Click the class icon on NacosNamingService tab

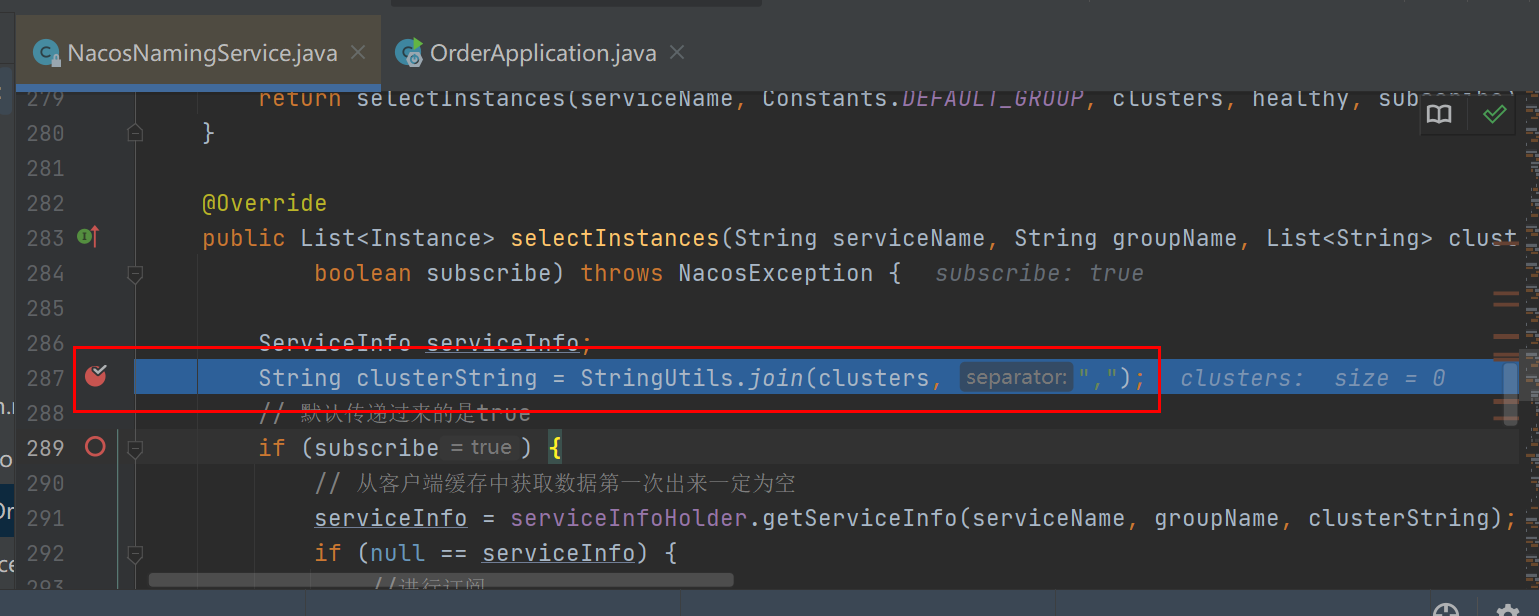coord(46,53)
